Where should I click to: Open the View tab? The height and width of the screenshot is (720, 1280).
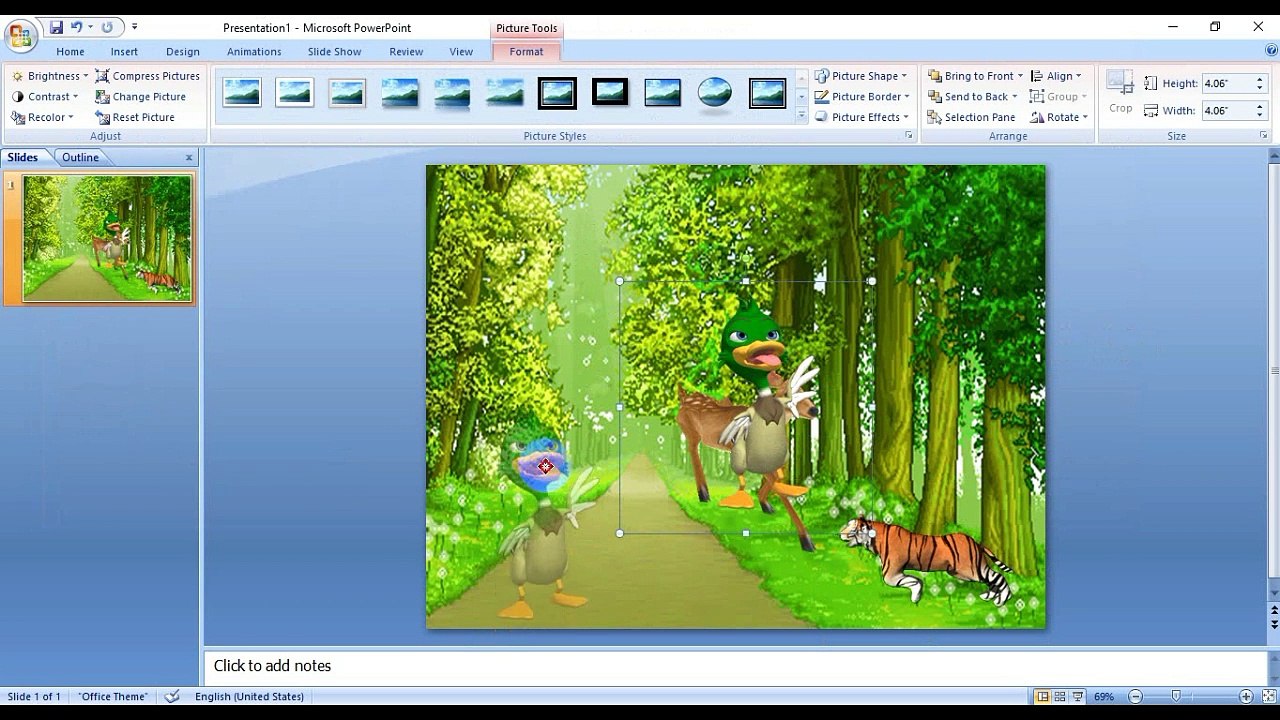[x=461, y=52]
